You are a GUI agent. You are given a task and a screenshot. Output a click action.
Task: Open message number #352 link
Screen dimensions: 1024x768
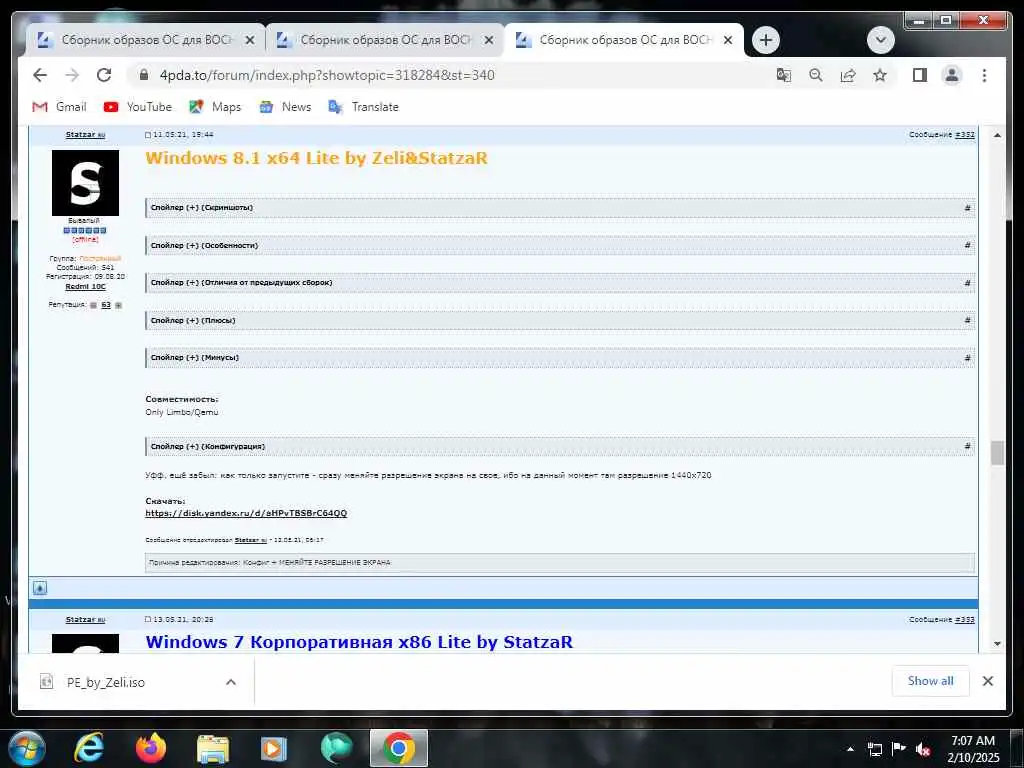pos(965,135)
